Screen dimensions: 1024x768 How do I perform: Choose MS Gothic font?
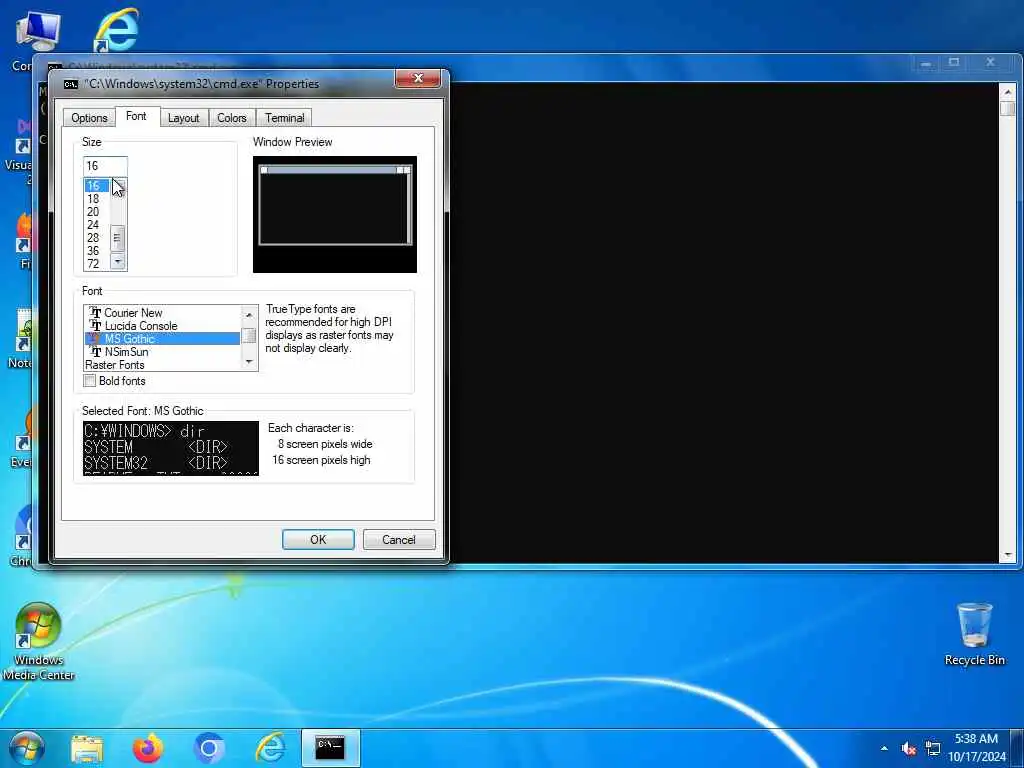point(163,339)
